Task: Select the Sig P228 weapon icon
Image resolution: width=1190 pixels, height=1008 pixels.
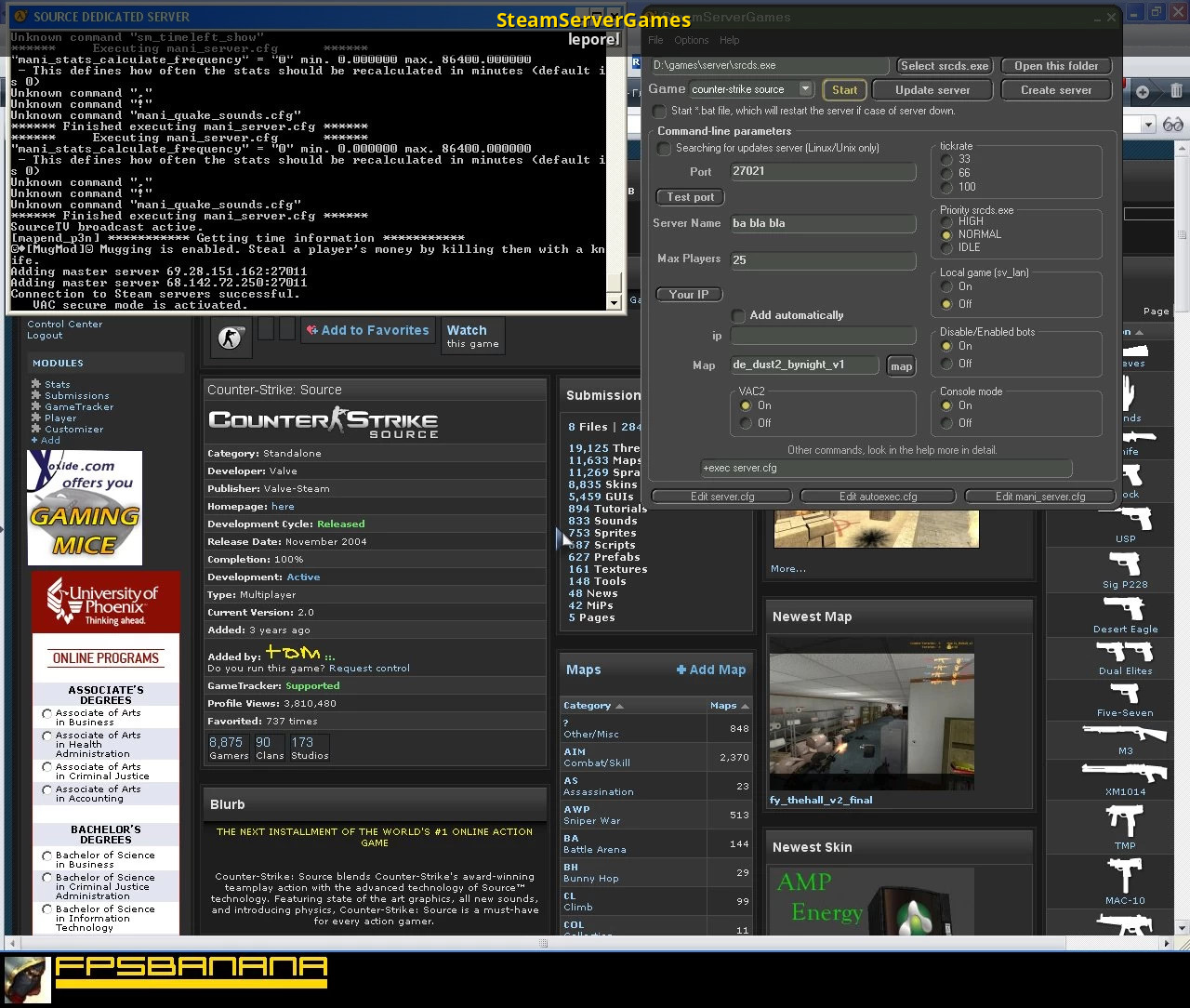Action: (1125, 564)
